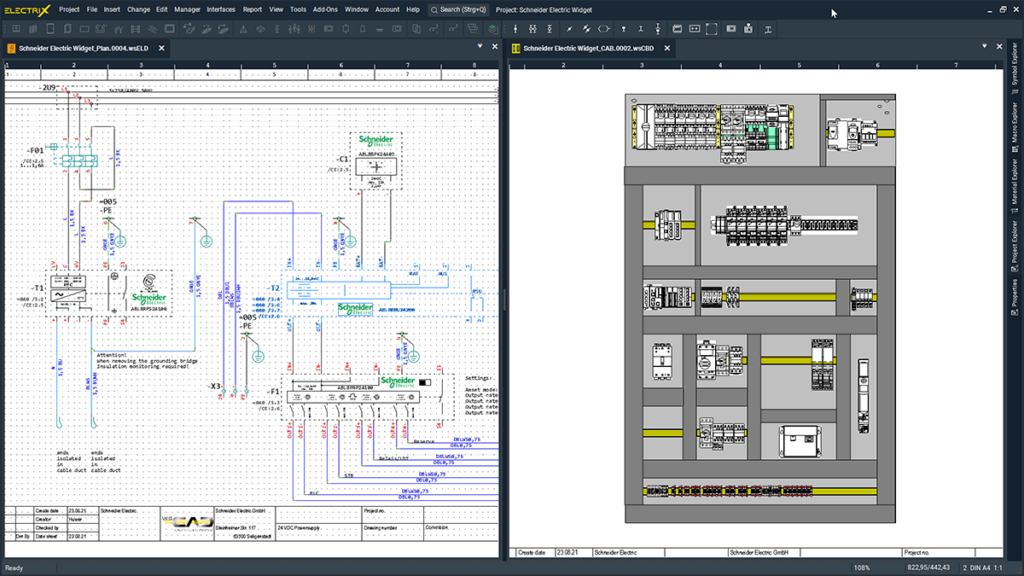Screen dimensions: 1024x576
Task: Click the zoom level 108% in status bar
Action: tap(862, 568)
